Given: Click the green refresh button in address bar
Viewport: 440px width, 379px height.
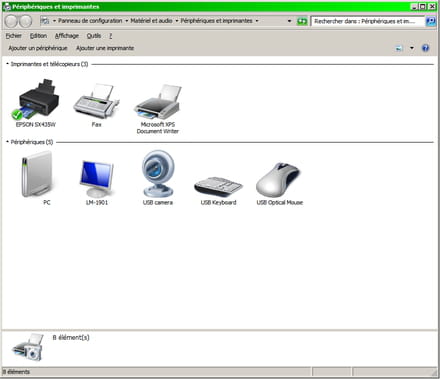Looking at the screenshot, I should tap(302, 21).
